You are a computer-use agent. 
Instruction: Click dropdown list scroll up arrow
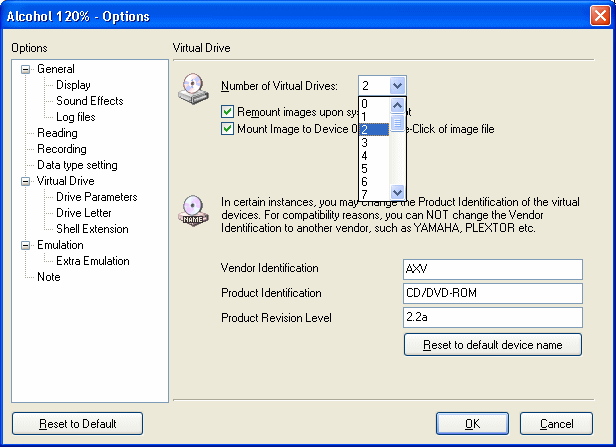click(x=398, y=105)
